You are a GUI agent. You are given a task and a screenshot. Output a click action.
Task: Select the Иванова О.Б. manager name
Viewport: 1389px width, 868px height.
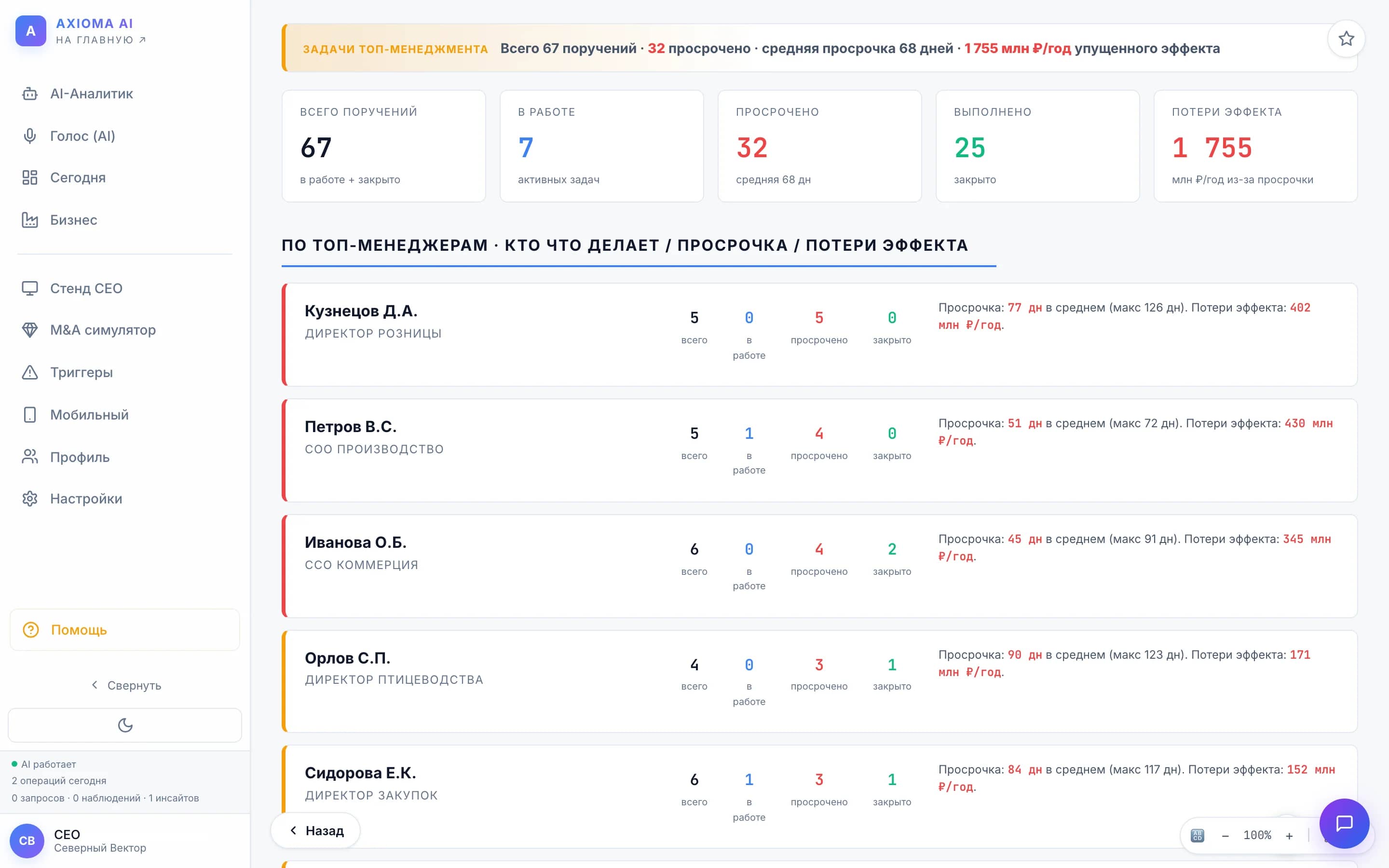[x=355, y=542]
